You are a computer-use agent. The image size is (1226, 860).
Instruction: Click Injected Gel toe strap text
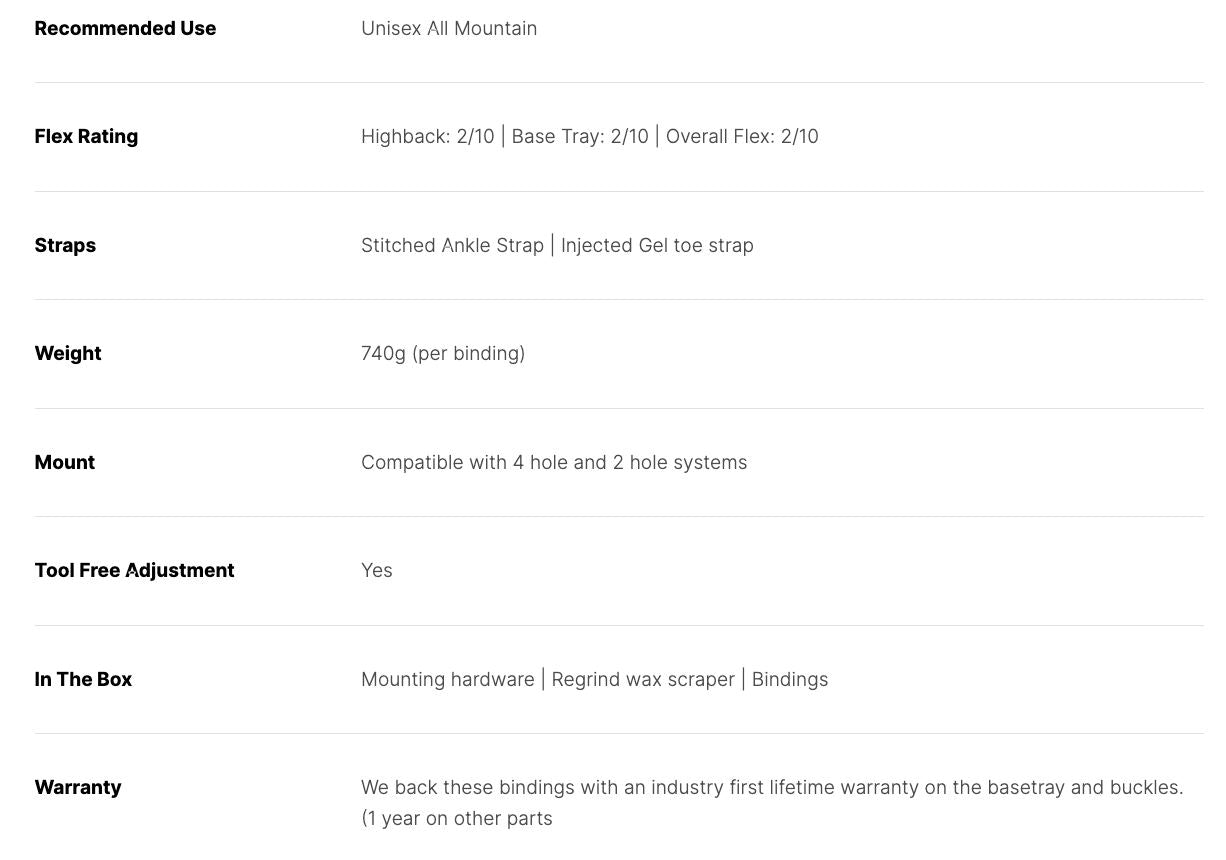657,245
